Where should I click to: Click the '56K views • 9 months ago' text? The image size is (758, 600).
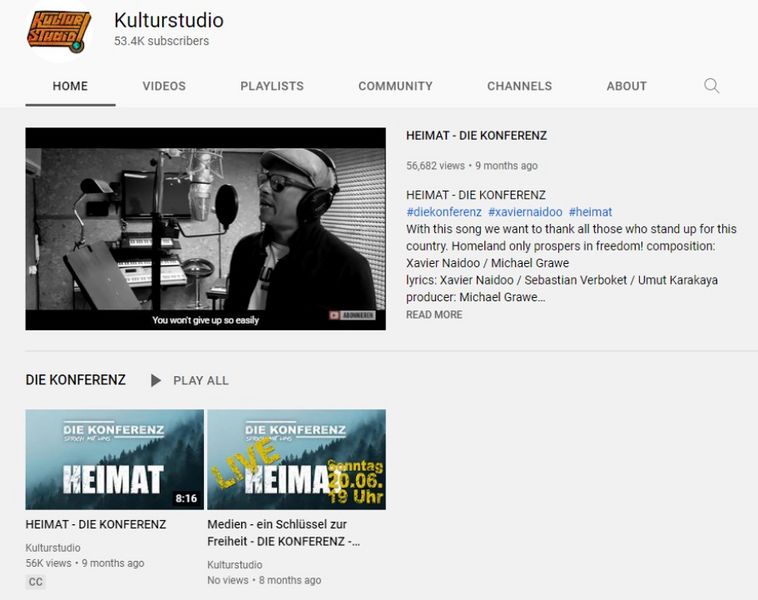pyautogui.click(x=85, y=563)
